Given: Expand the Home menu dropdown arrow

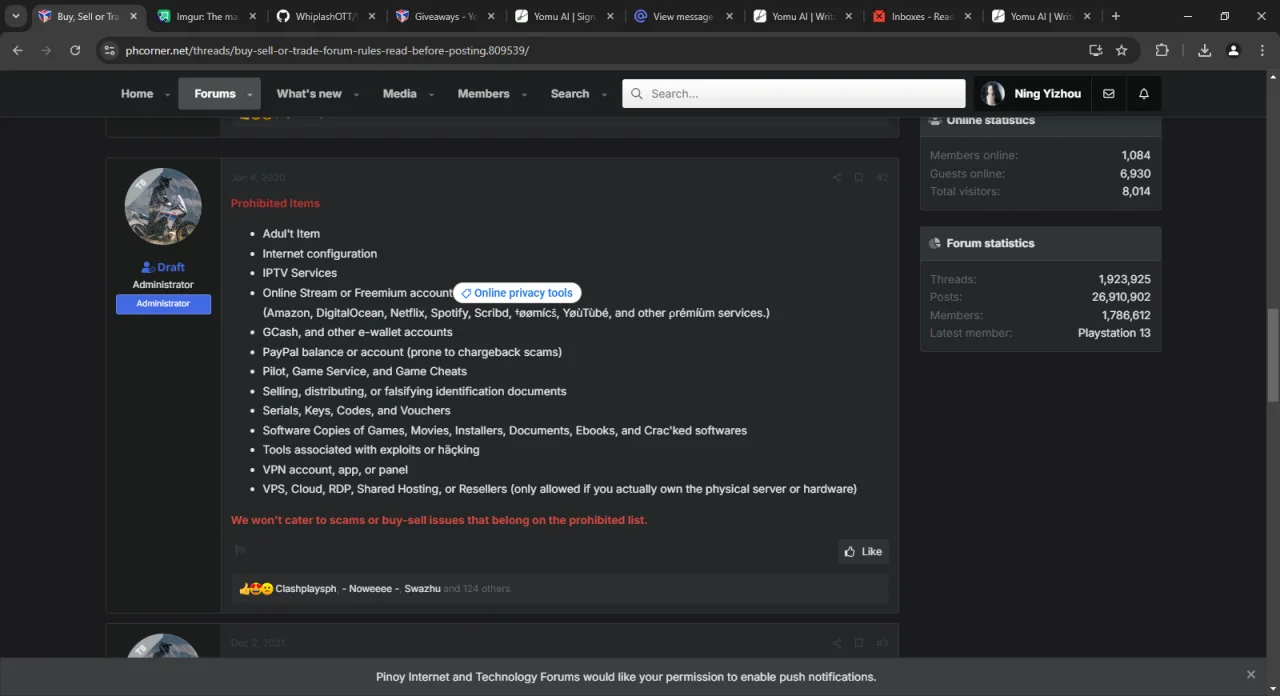Looking at the screenshot, I should point(167,95).
